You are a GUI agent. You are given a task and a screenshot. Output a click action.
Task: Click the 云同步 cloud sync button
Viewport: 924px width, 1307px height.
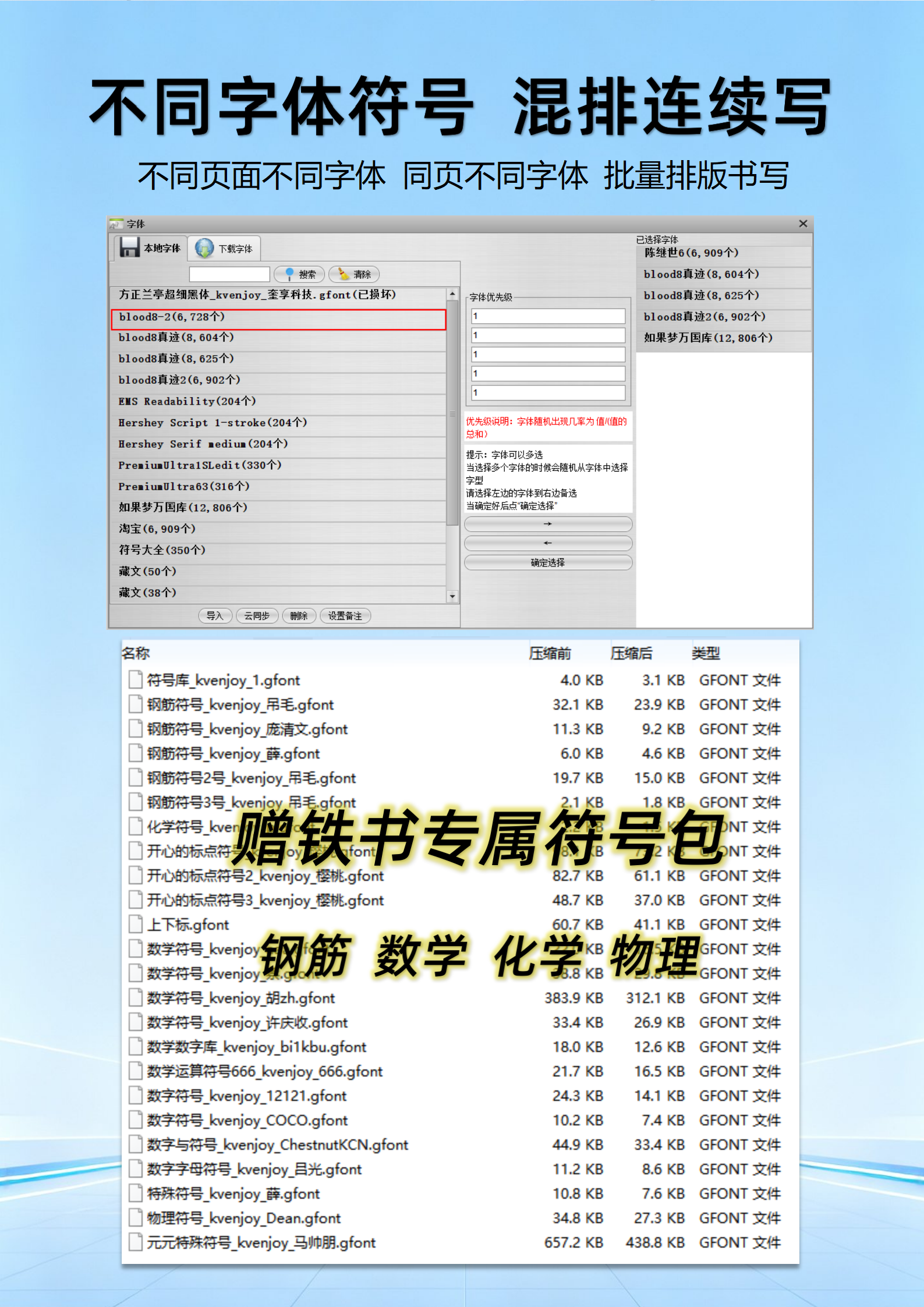pos(257,616)
